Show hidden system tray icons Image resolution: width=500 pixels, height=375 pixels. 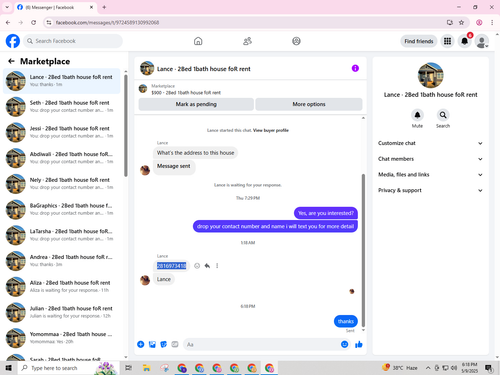(x=428, y=368)
